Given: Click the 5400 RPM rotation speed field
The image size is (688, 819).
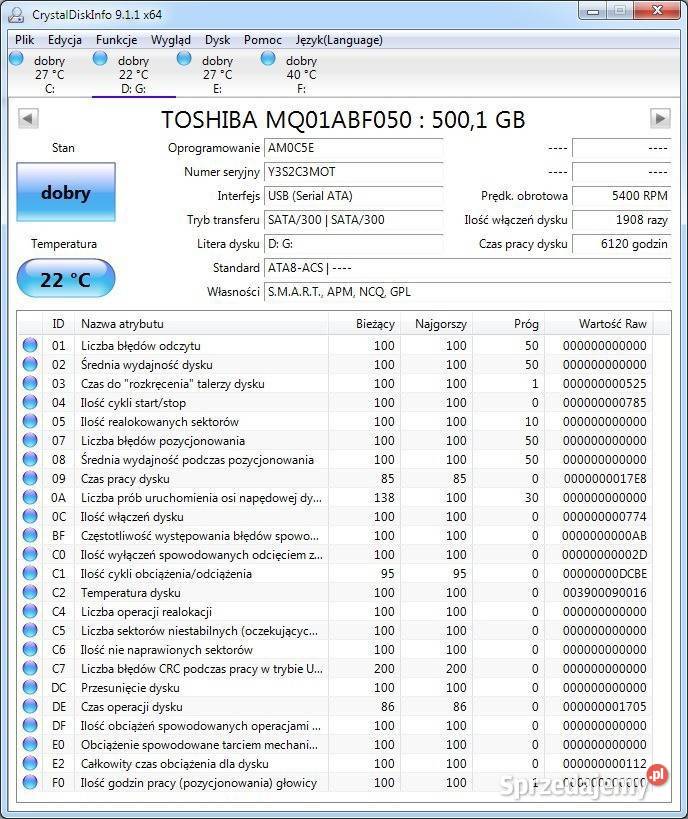Looking at the screenshot, I should point(622,196).
